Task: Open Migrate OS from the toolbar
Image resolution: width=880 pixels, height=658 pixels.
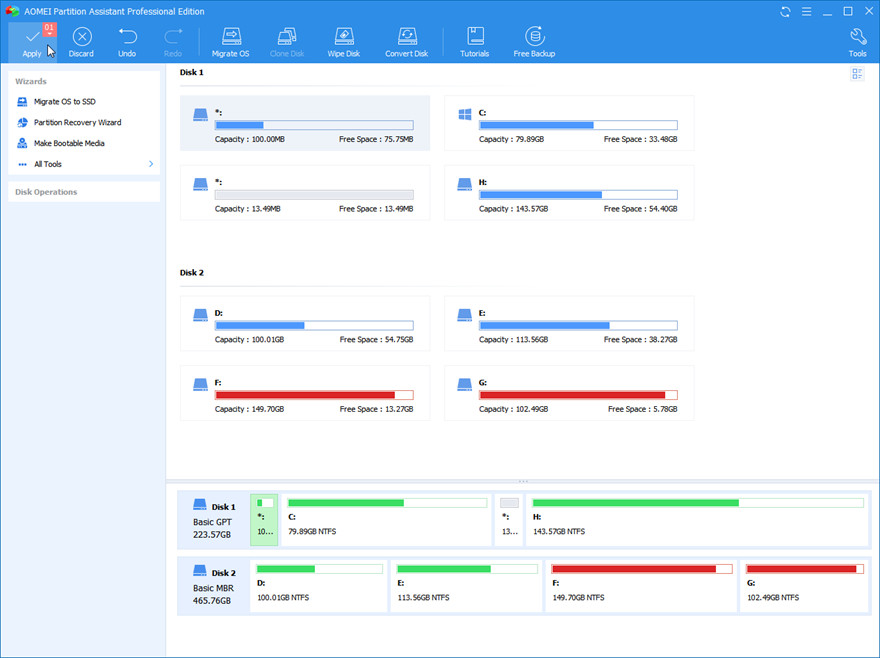Action: 231,43
